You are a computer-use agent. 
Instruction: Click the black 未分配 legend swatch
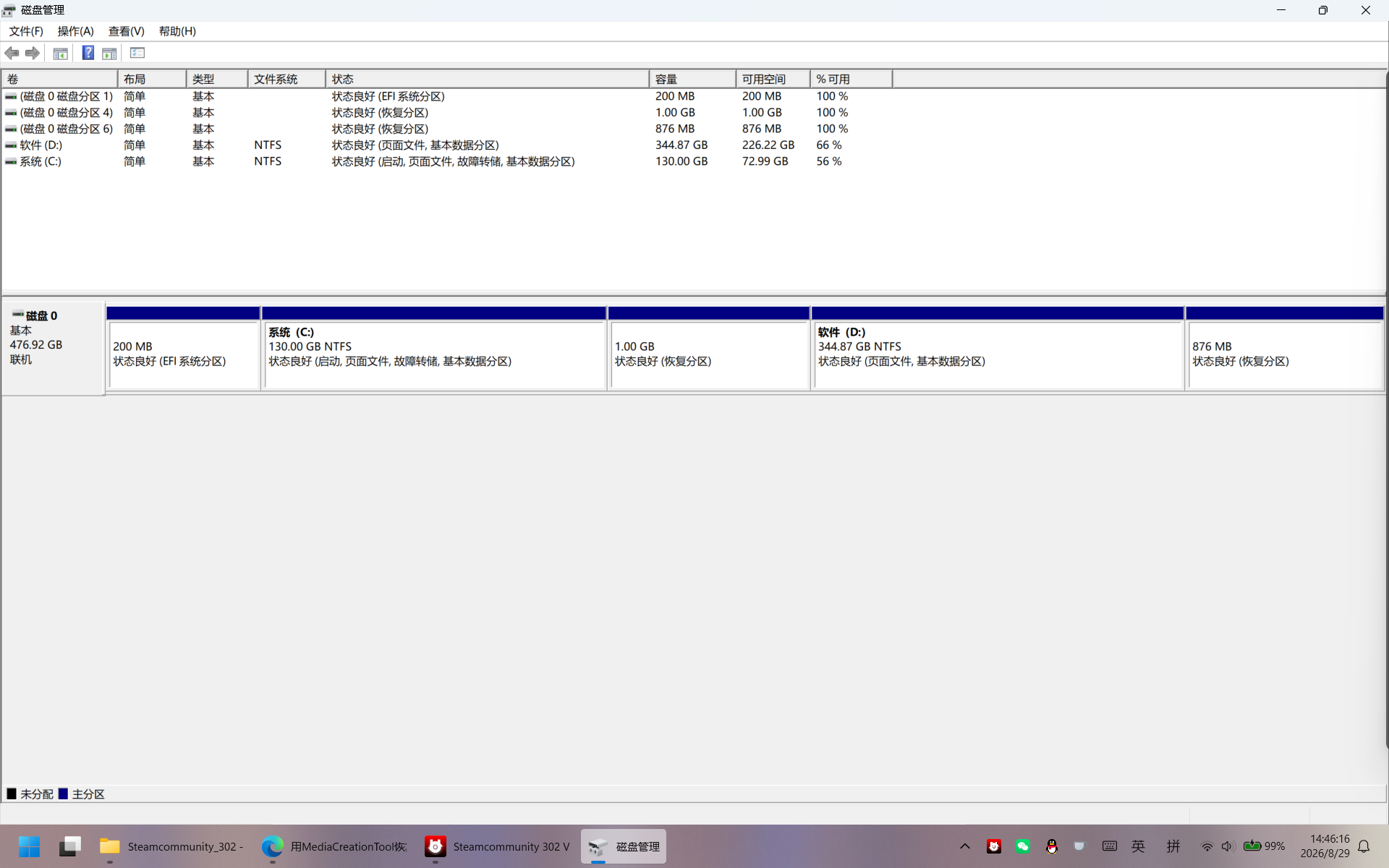[12, 793]
